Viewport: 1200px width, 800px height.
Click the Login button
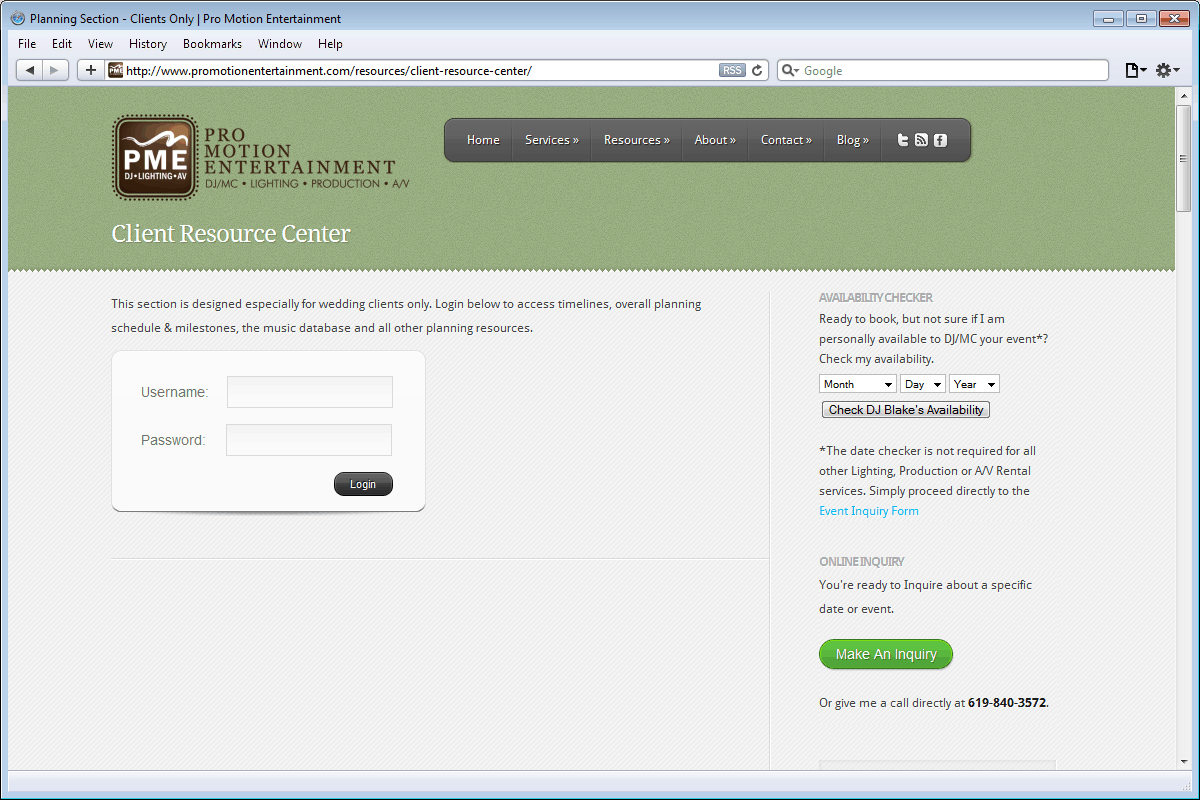[363, 484]
